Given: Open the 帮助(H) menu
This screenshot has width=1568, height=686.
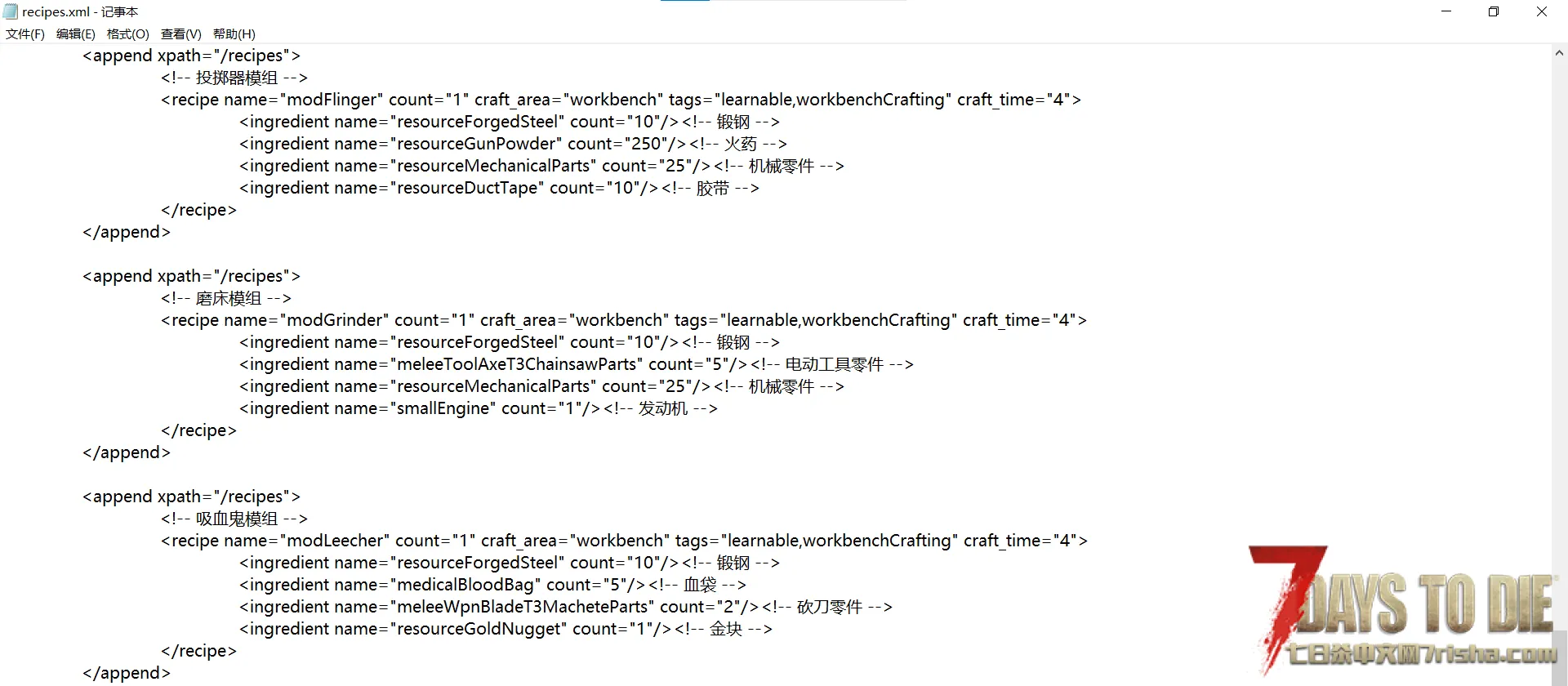Looking at the screenshot, I should (234, 33).
